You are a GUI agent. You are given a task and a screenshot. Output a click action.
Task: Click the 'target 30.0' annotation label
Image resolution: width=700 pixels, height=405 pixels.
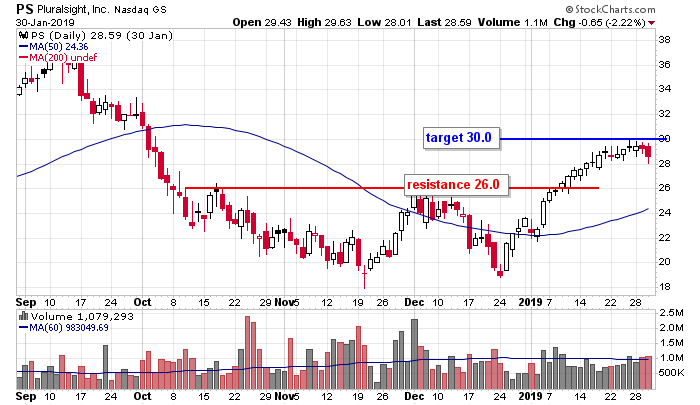pyautogui.click(x=461, y=138)
